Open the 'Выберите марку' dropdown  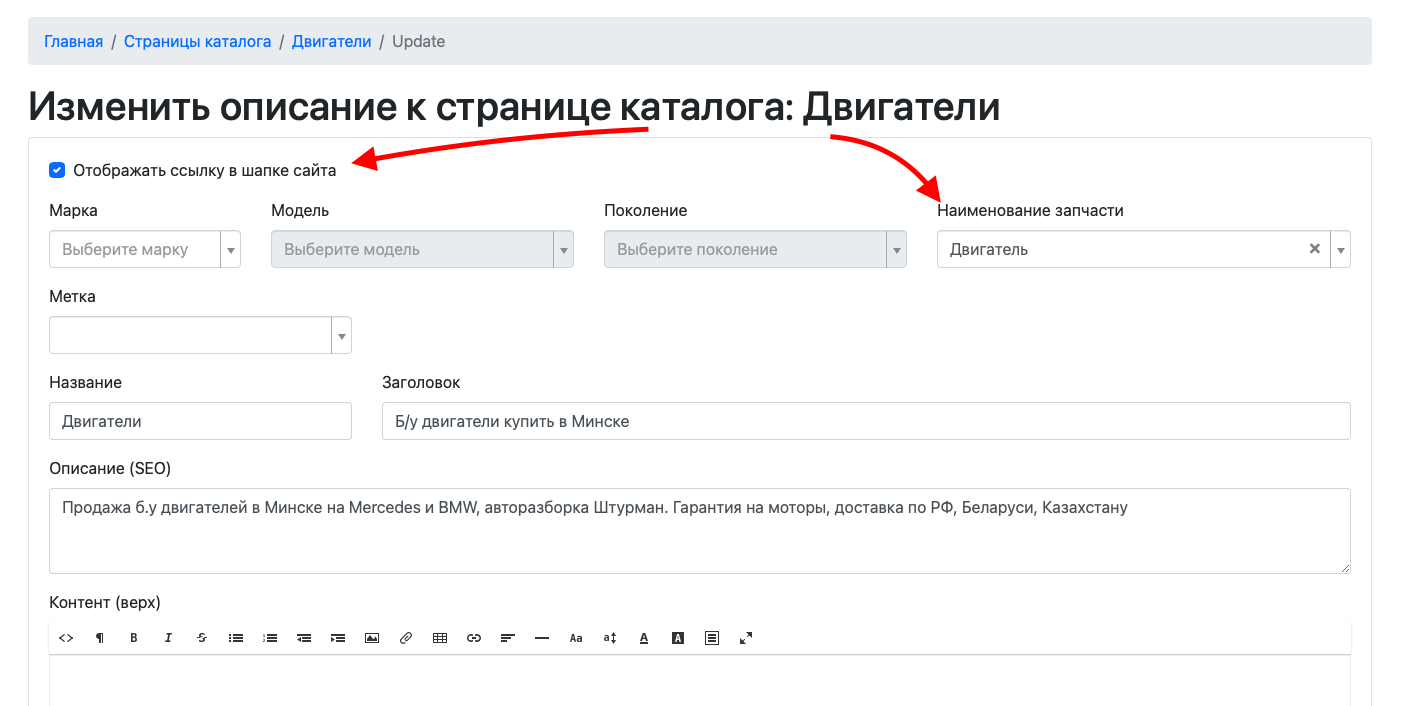coord(230,249)
